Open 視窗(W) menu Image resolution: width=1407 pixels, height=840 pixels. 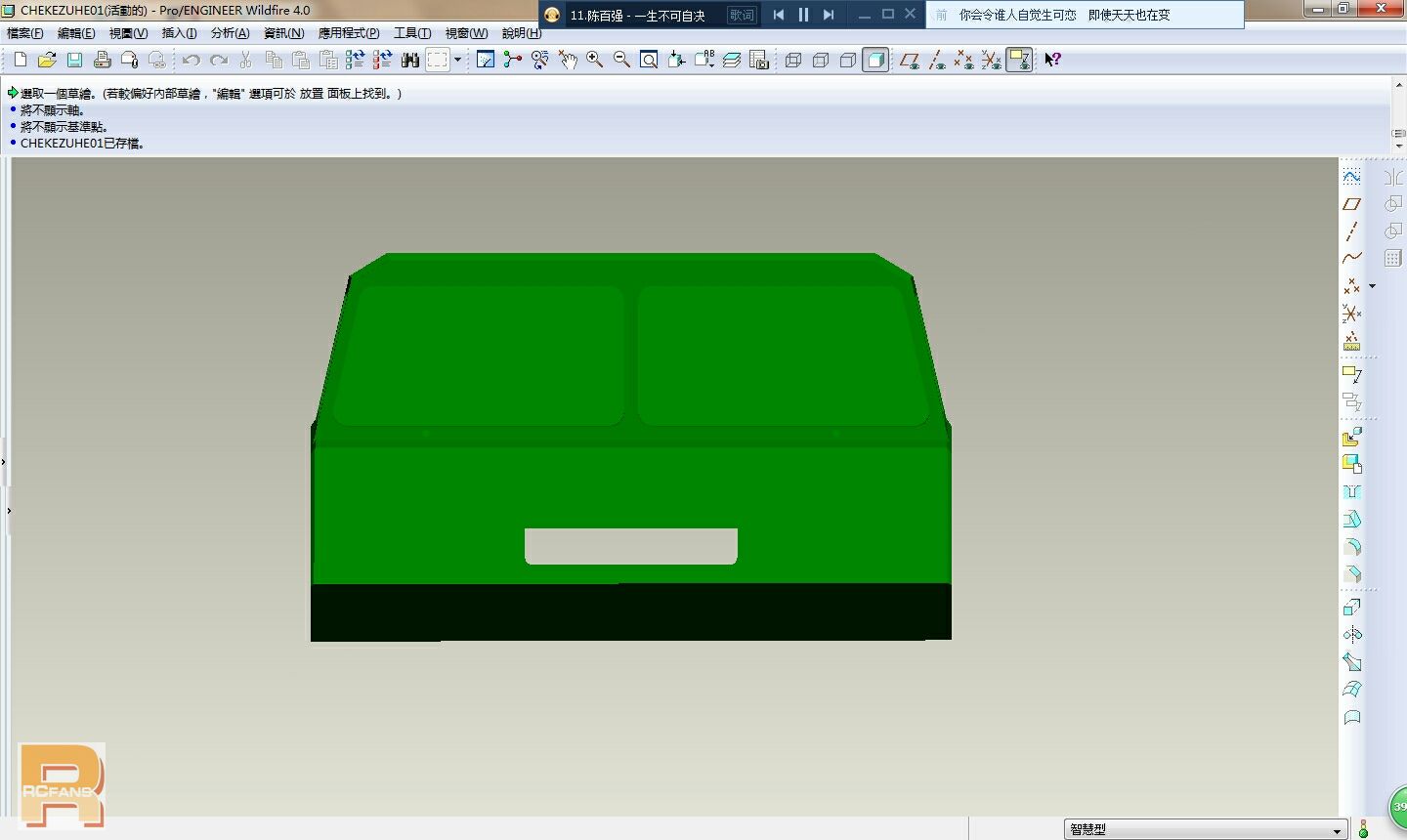467,33
